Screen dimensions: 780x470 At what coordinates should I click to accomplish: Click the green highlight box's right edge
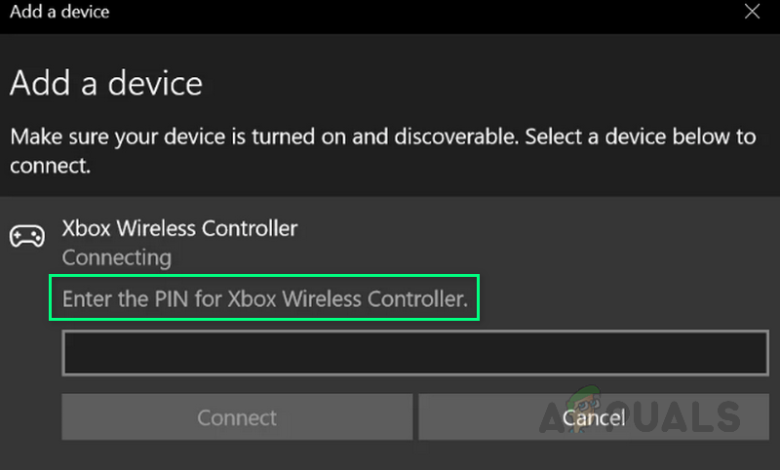click(480, 298)
